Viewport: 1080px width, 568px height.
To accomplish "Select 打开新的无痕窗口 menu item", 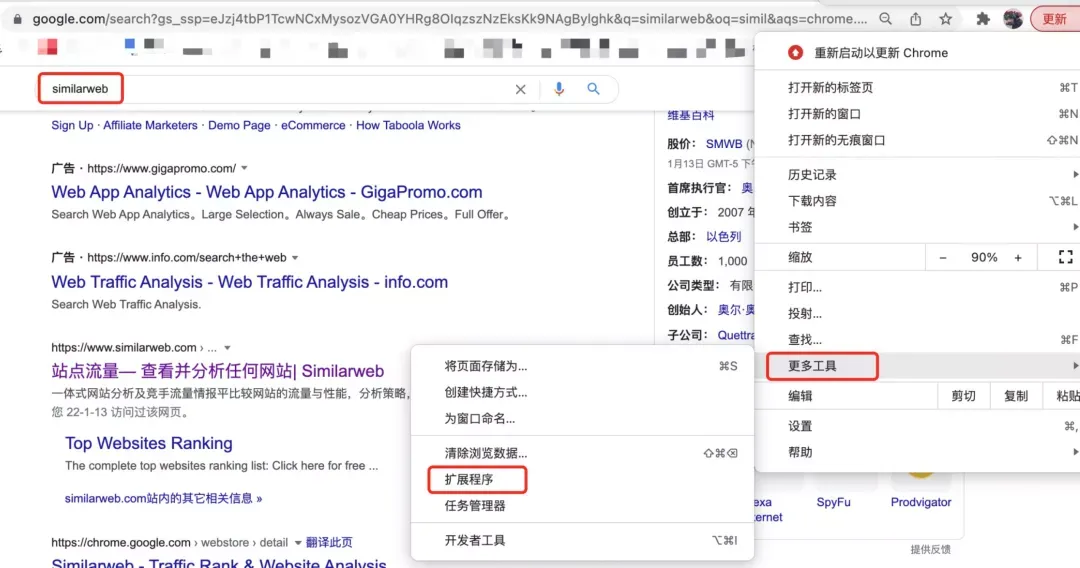I will pos(917,140).
